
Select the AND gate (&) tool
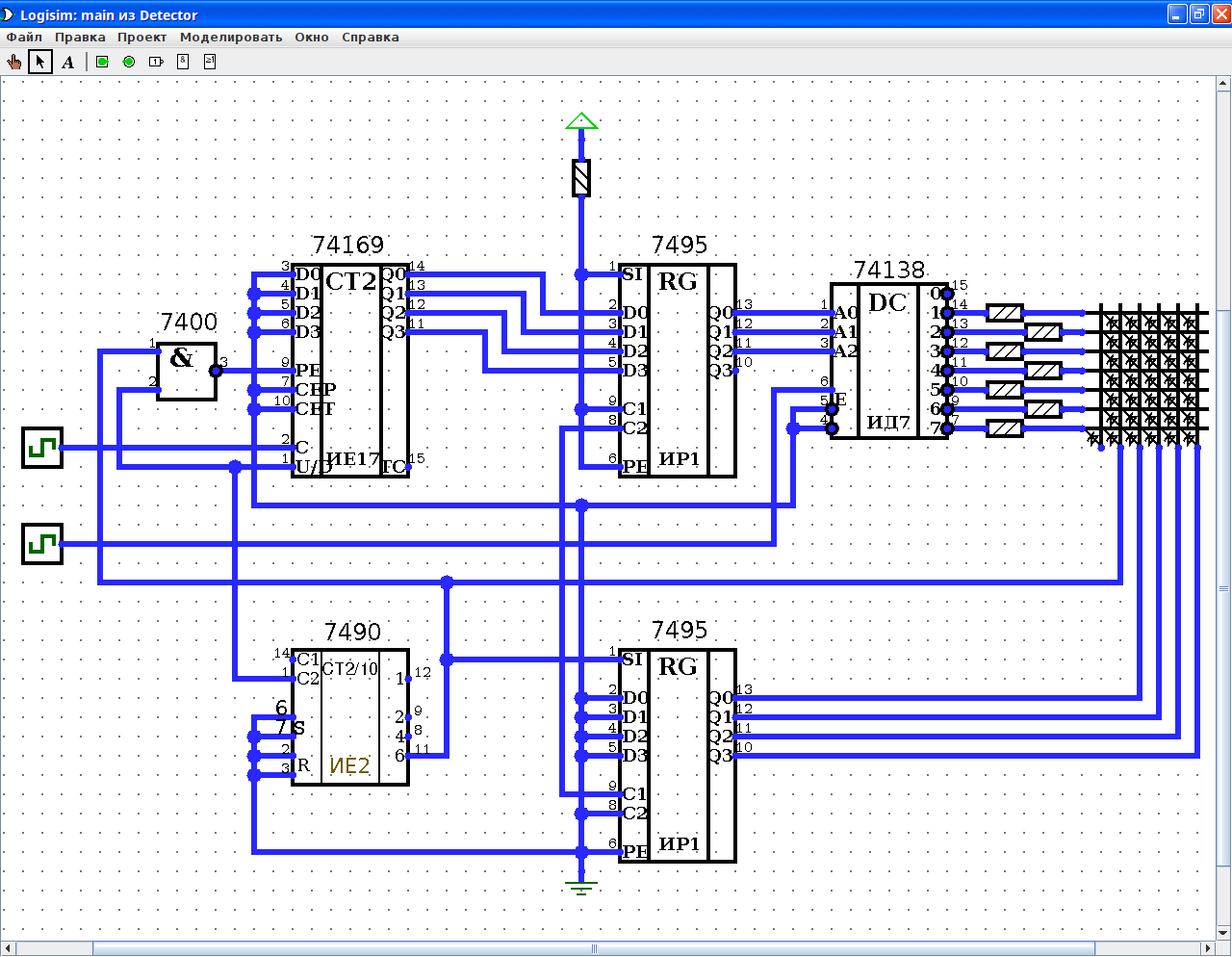(183, 62)
